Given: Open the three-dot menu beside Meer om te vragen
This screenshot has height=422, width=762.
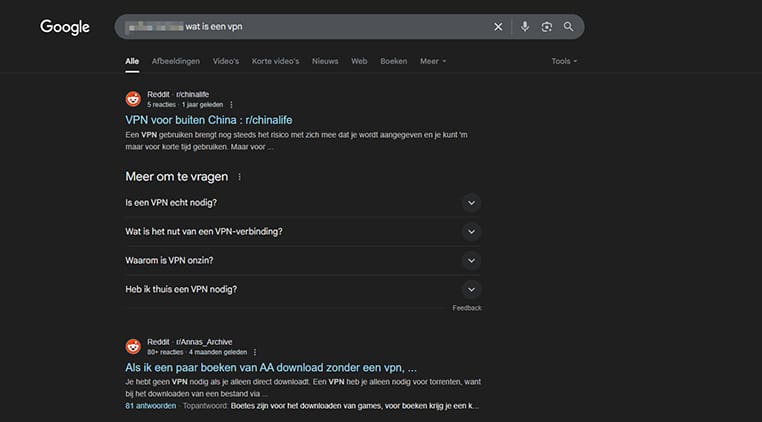Looking at the screenshot, I should [x=239, y=177].
